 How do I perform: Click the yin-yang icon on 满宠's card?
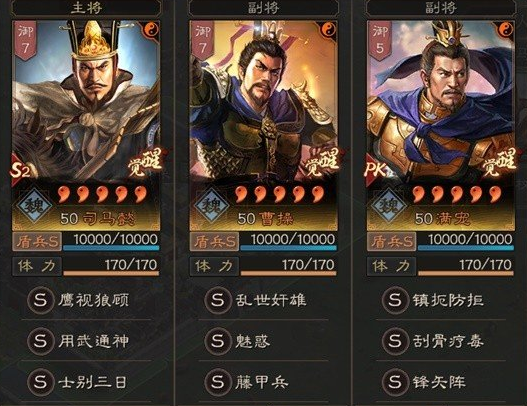point(506,30)
